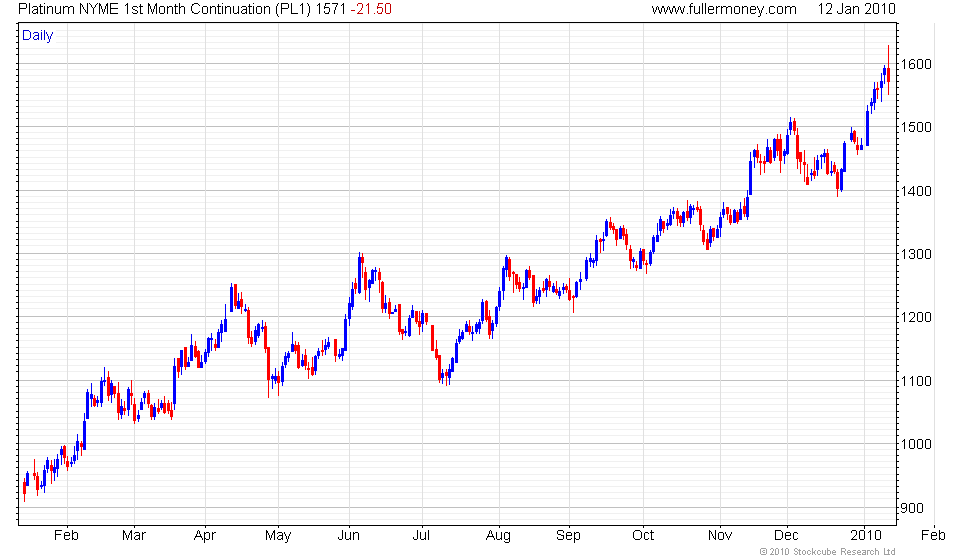Viewport: 980px width, 560px height.
Task: Click the 'Aug' month label
Action: 499,536
